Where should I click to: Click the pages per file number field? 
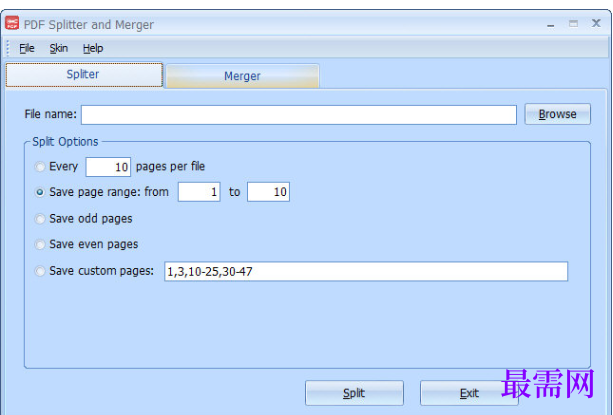tap(108, 167)
